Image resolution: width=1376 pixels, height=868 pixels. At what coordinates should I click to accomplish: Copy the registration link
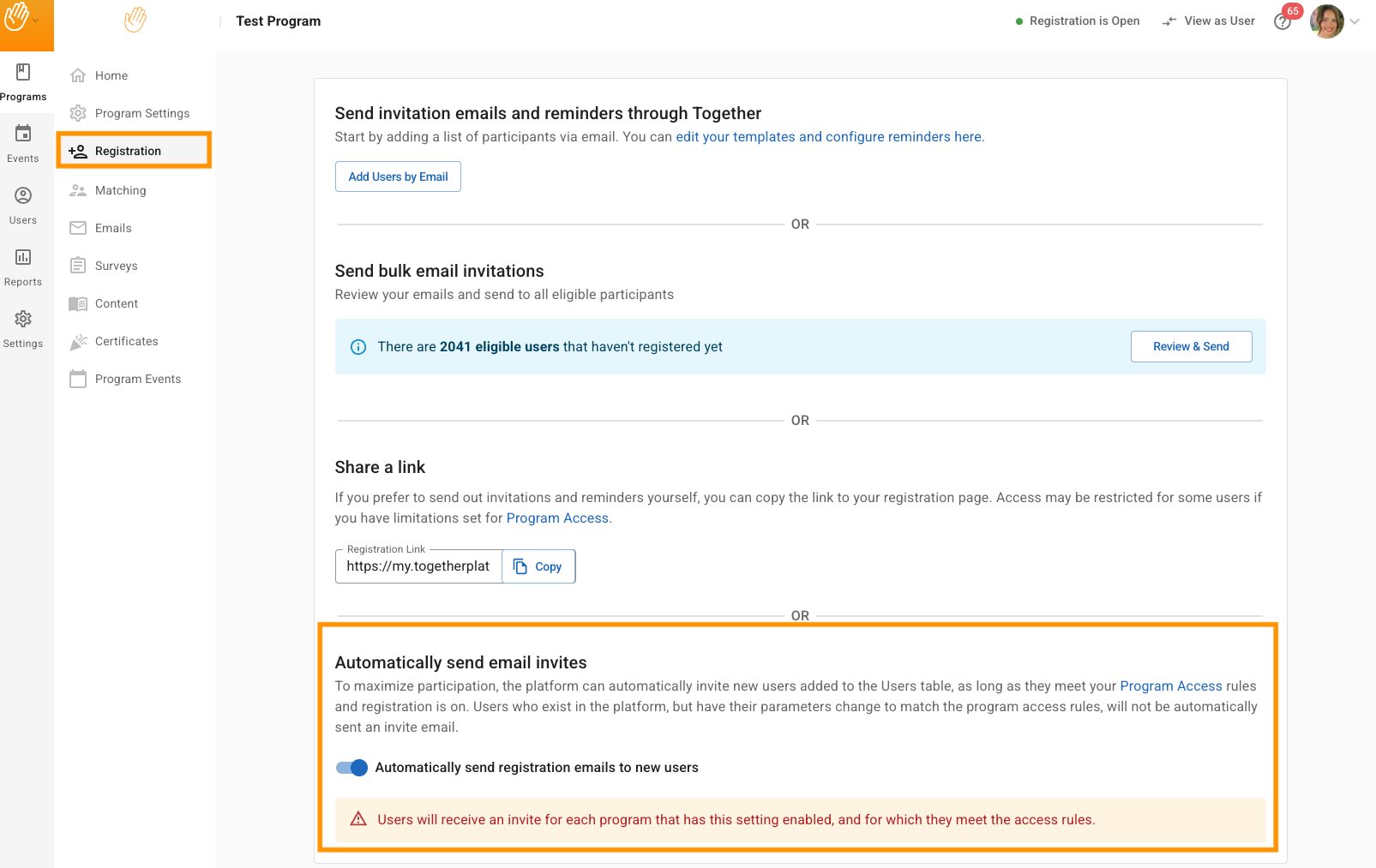(x=538, y=566)
